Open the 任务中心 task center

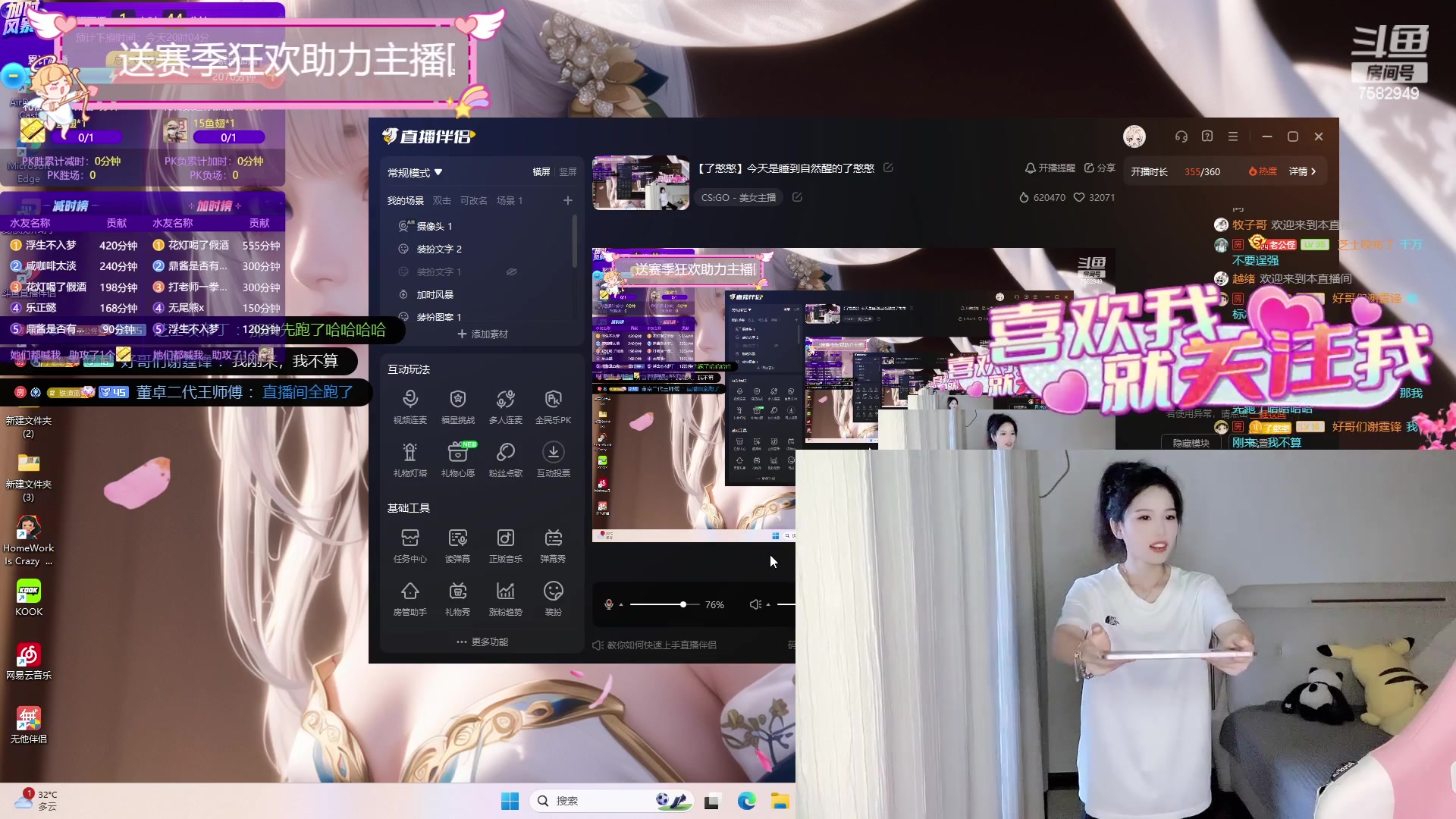pos(409,545)
